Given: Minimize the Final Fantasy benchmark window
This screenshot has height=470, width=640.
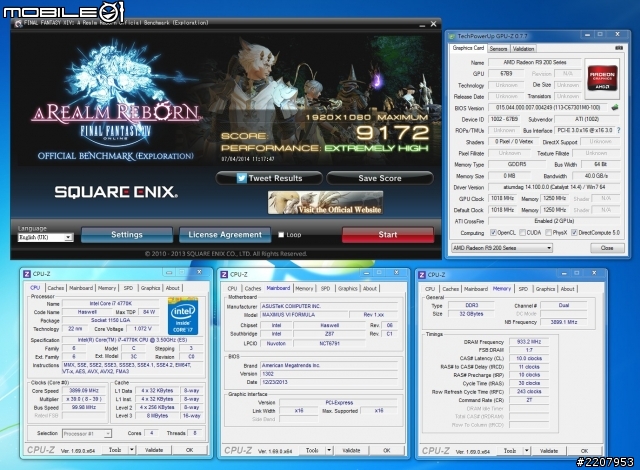Looking at the screenshot, I should (422, 24).
